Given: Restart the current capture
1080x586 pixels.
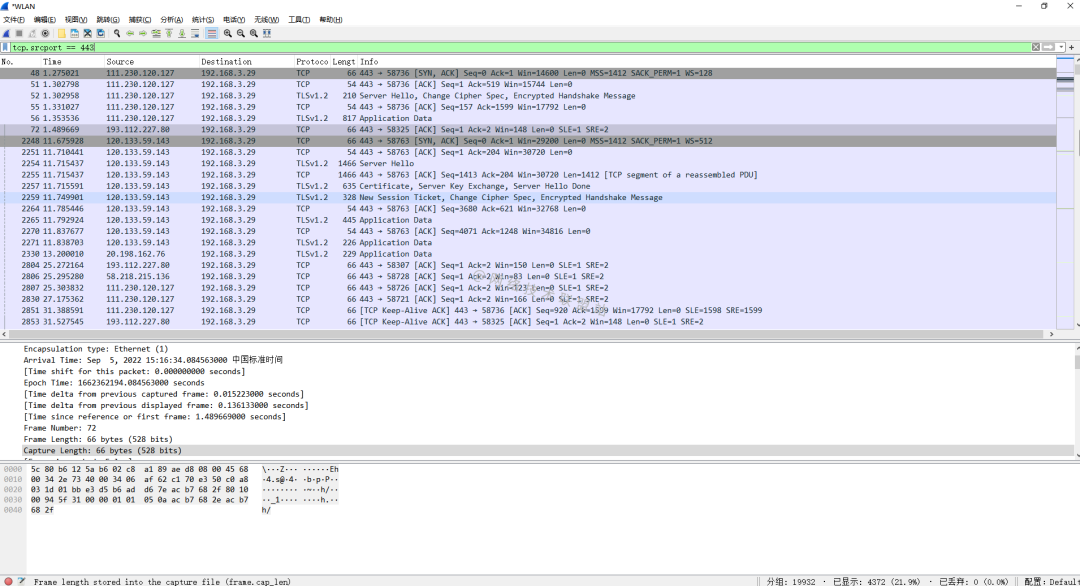Looking at the screenshot, I should [32, 33].
